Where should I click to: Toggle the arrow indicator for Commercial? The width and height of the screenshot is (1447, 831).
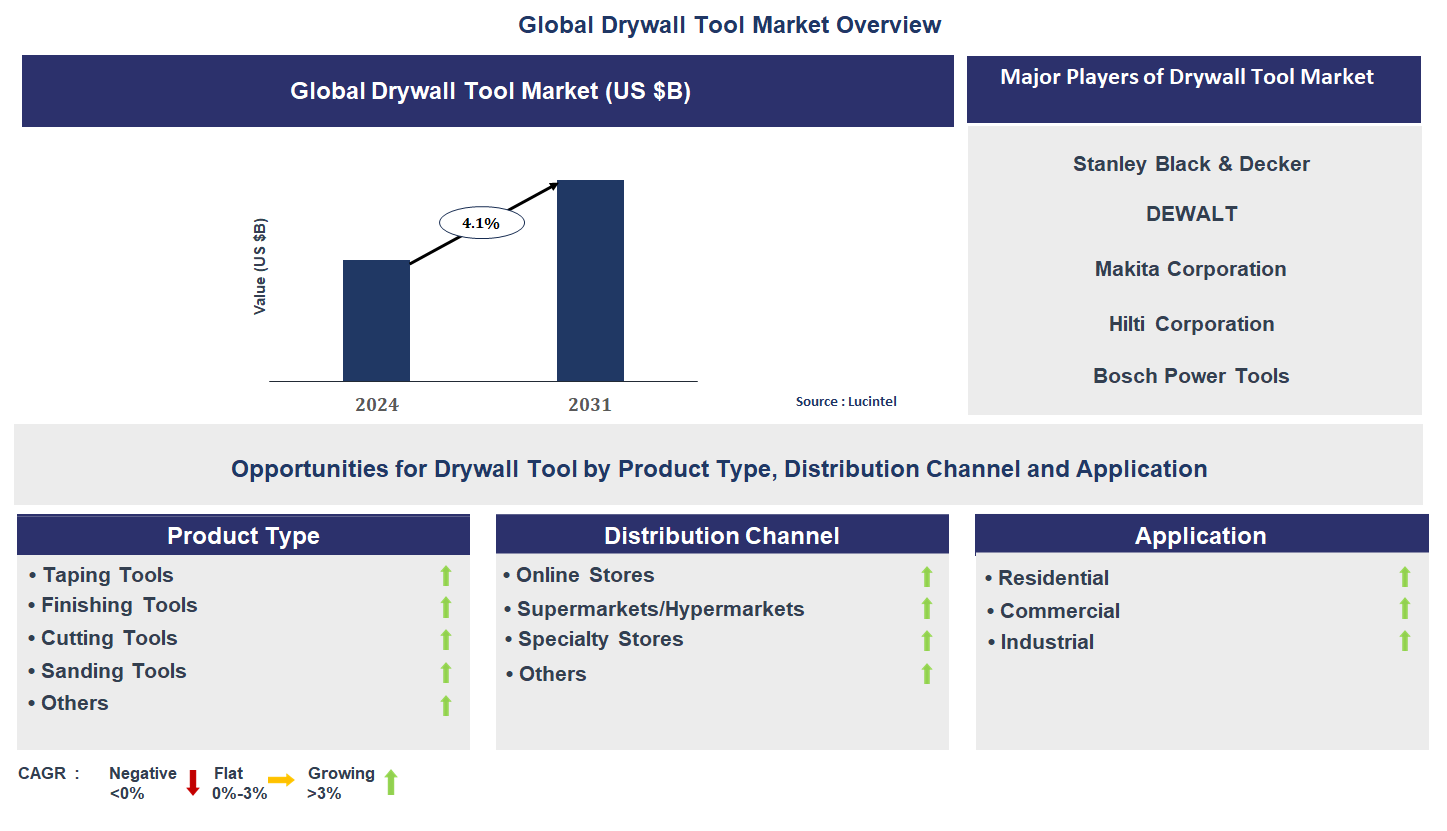[1405, 610]
